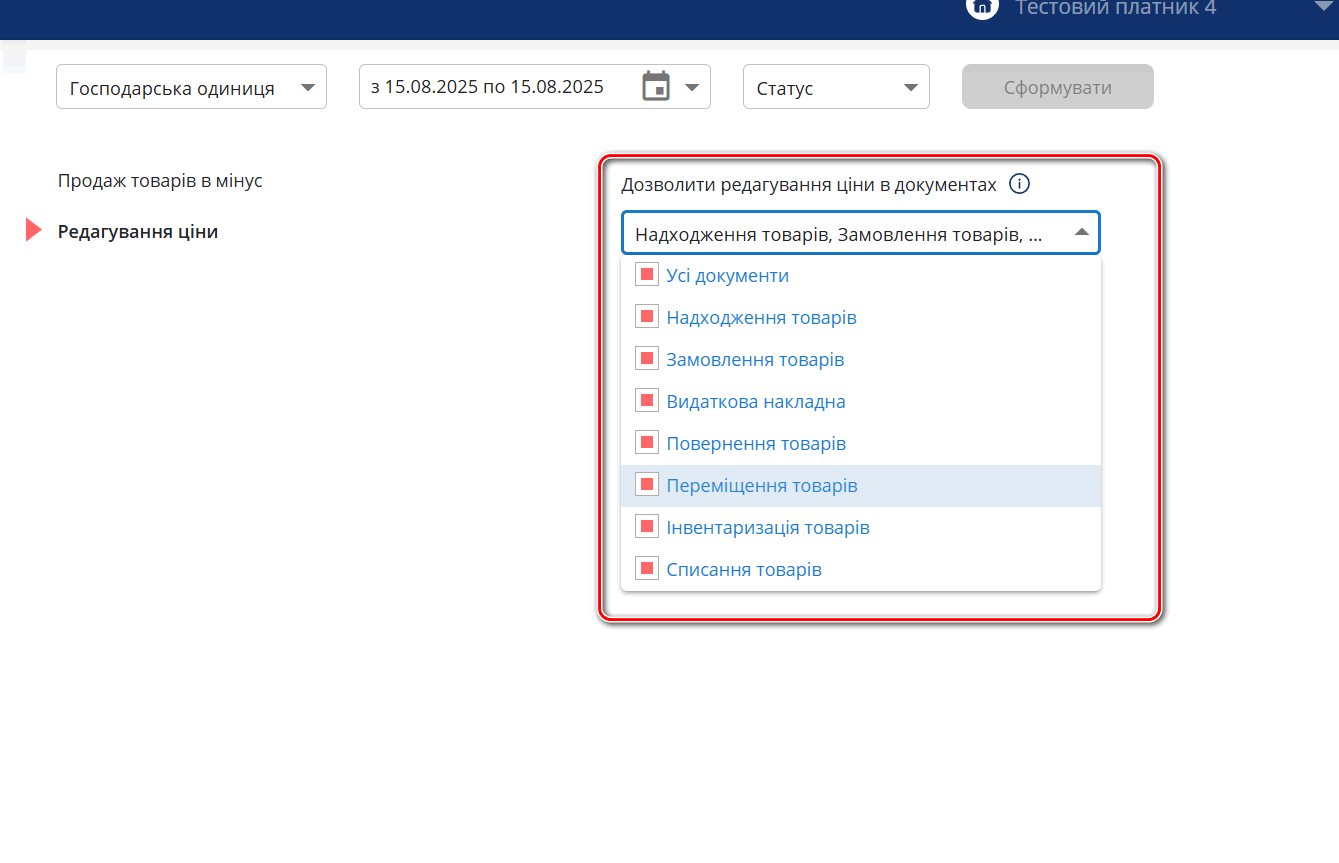Select the Продаж товарів в мінус section
The width and height of the screenshot is (1339, 863).
(160, 181)
